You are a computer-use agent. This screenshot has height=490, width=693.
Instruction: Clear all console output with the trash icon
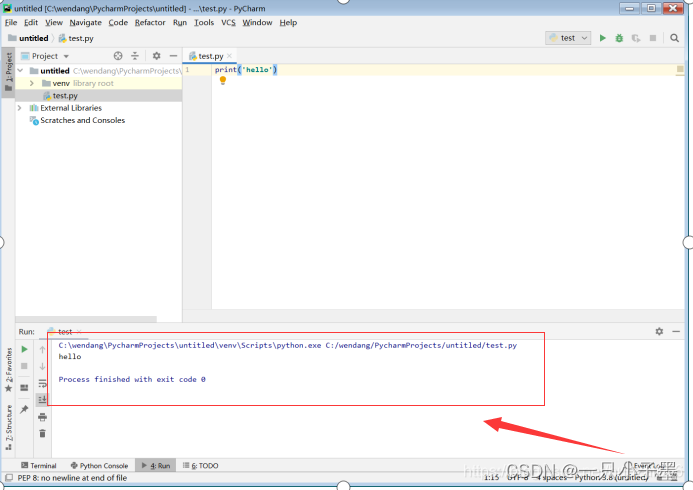click(42, 433)
